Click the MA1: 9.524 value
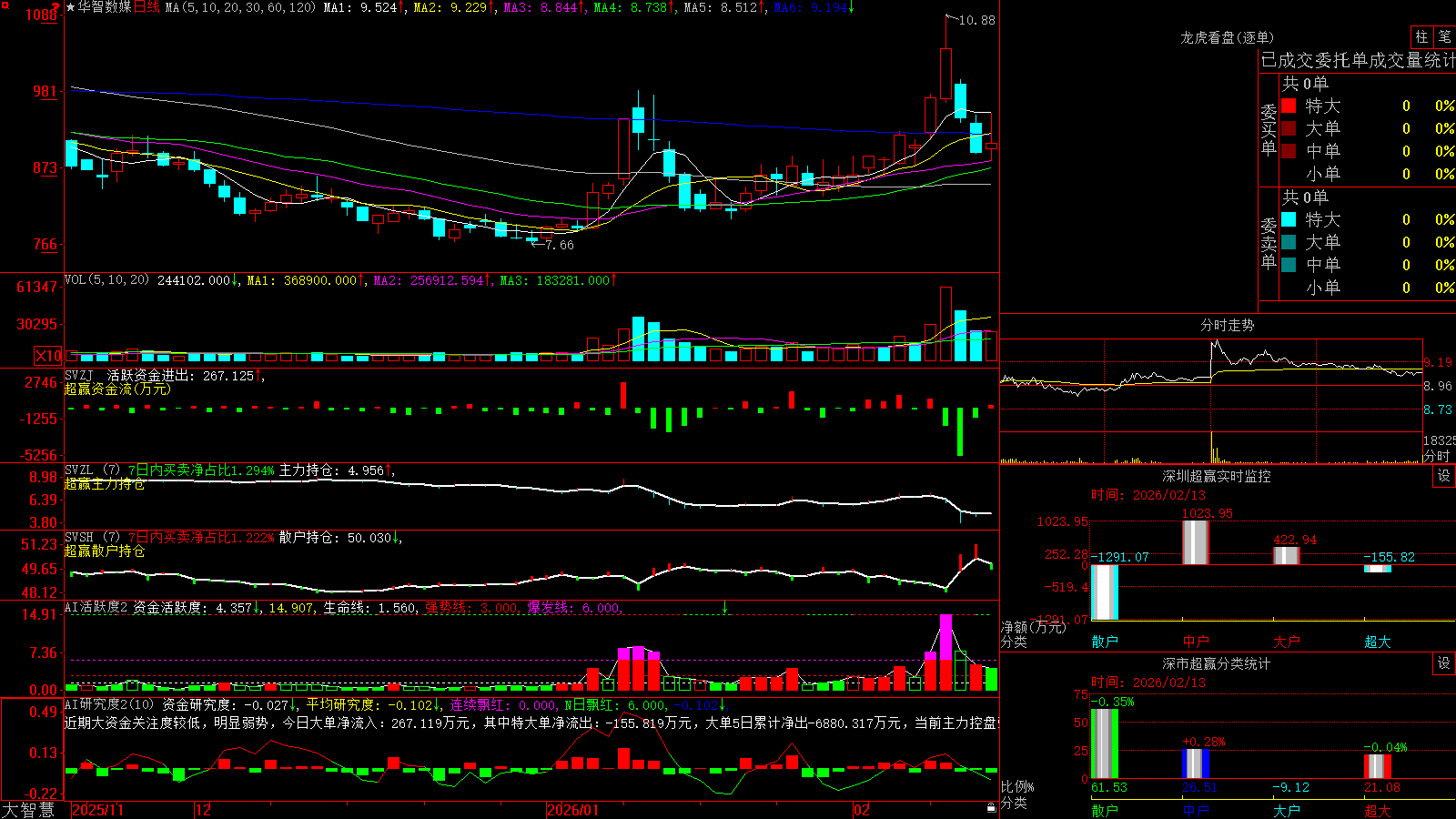This screenshot has height=819, width=1456. click(360, 7)
